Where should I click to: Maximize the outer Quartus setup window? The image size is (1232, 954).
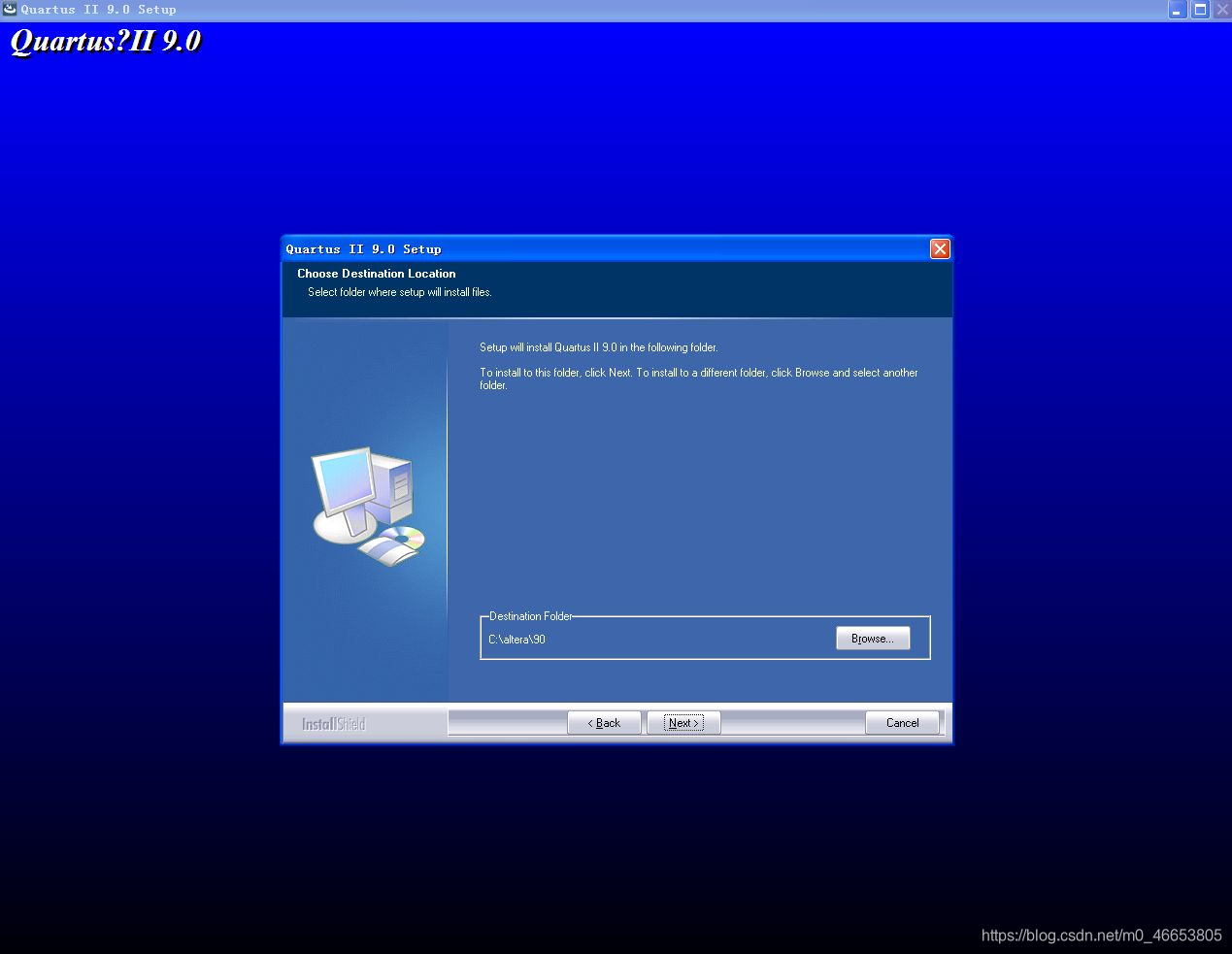1200,10
